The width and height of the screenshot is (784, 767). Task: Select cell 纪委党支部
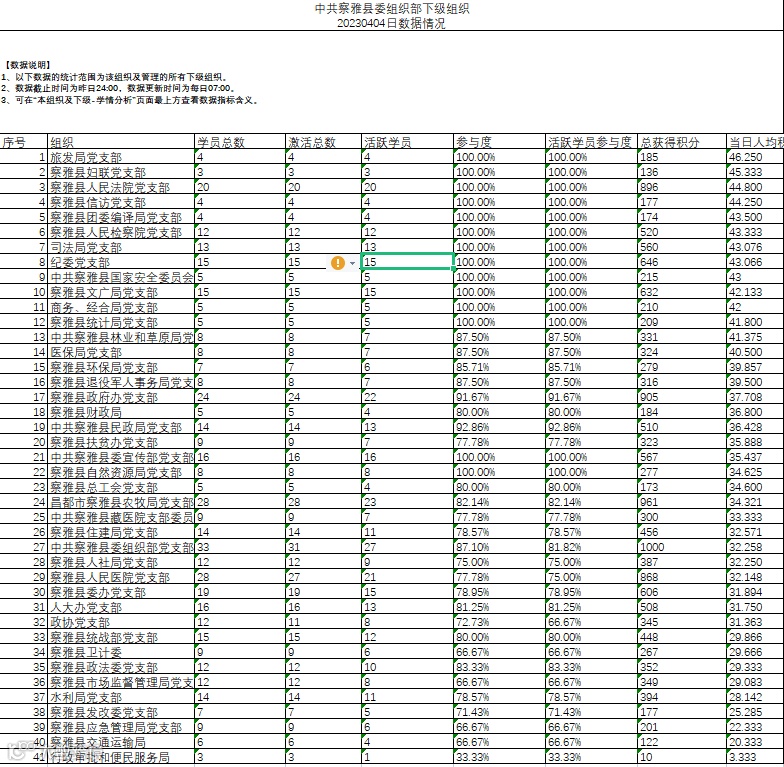point(121,262)
